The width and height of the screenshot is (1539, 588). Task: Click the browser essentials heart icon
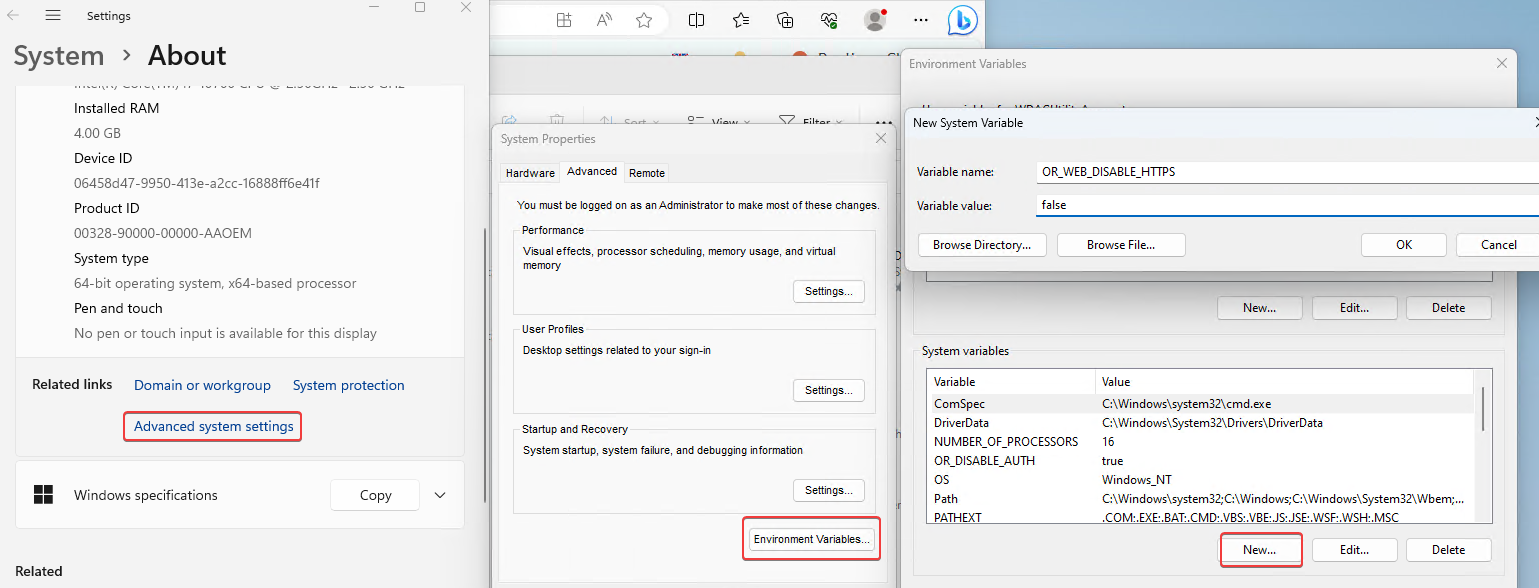(x=829, y=20)
